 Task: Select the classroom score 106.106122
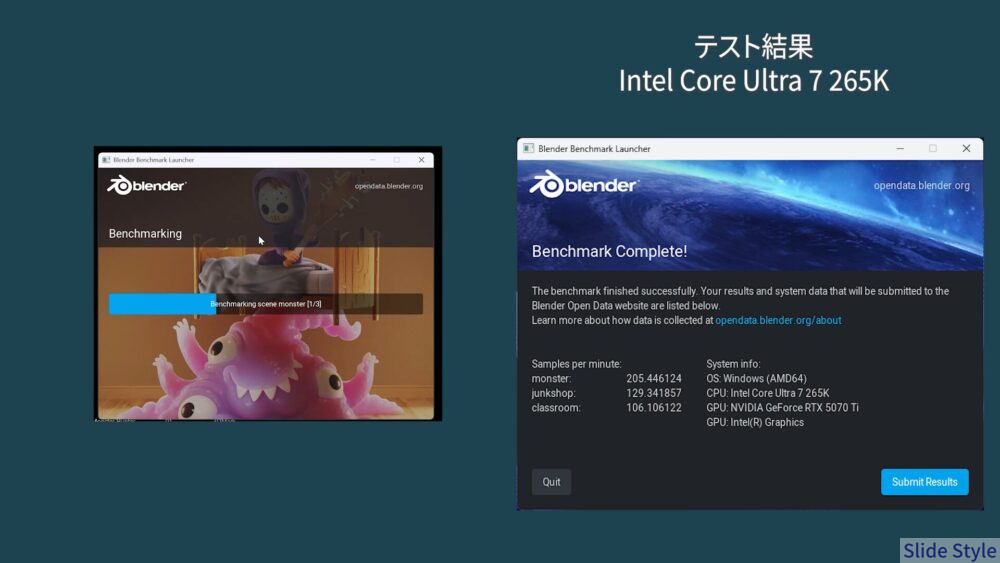[654, 408]
